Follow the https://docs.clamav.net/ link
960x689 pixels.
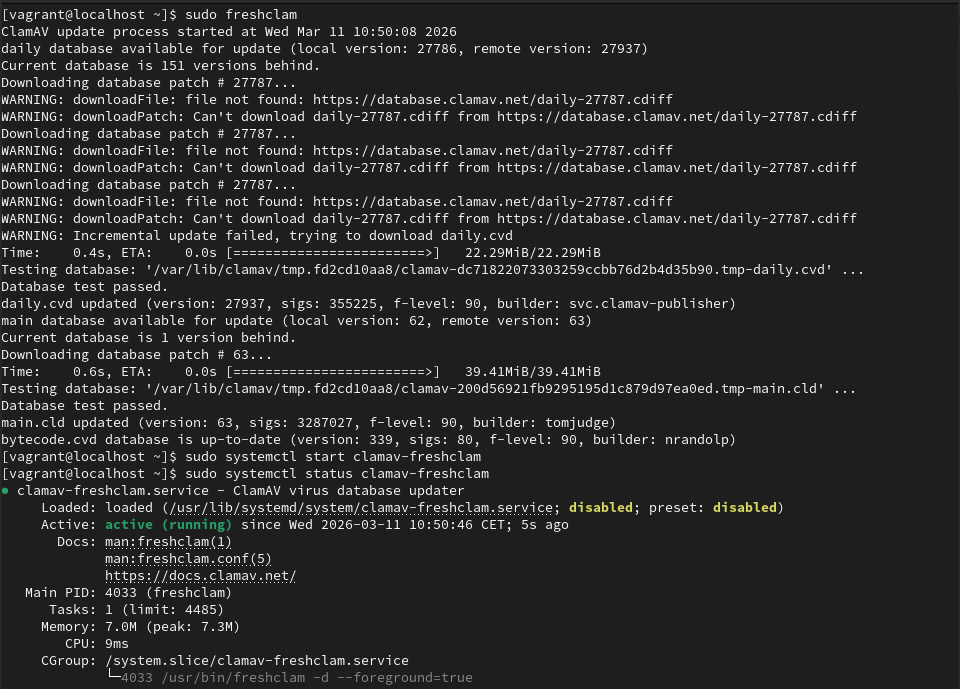[200, 576]
